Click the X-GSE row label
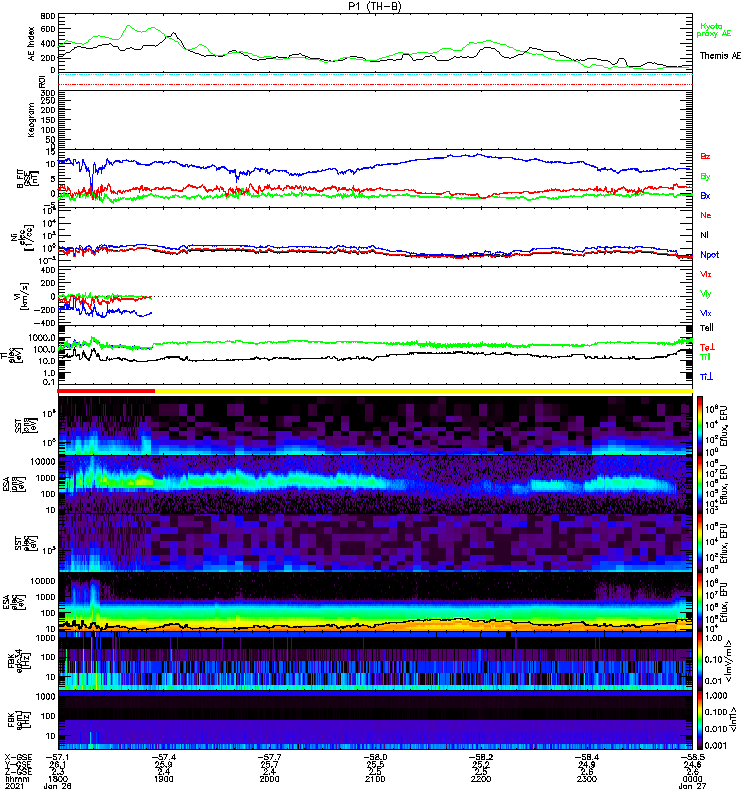 pyautogui.click(x=17, y=757)
